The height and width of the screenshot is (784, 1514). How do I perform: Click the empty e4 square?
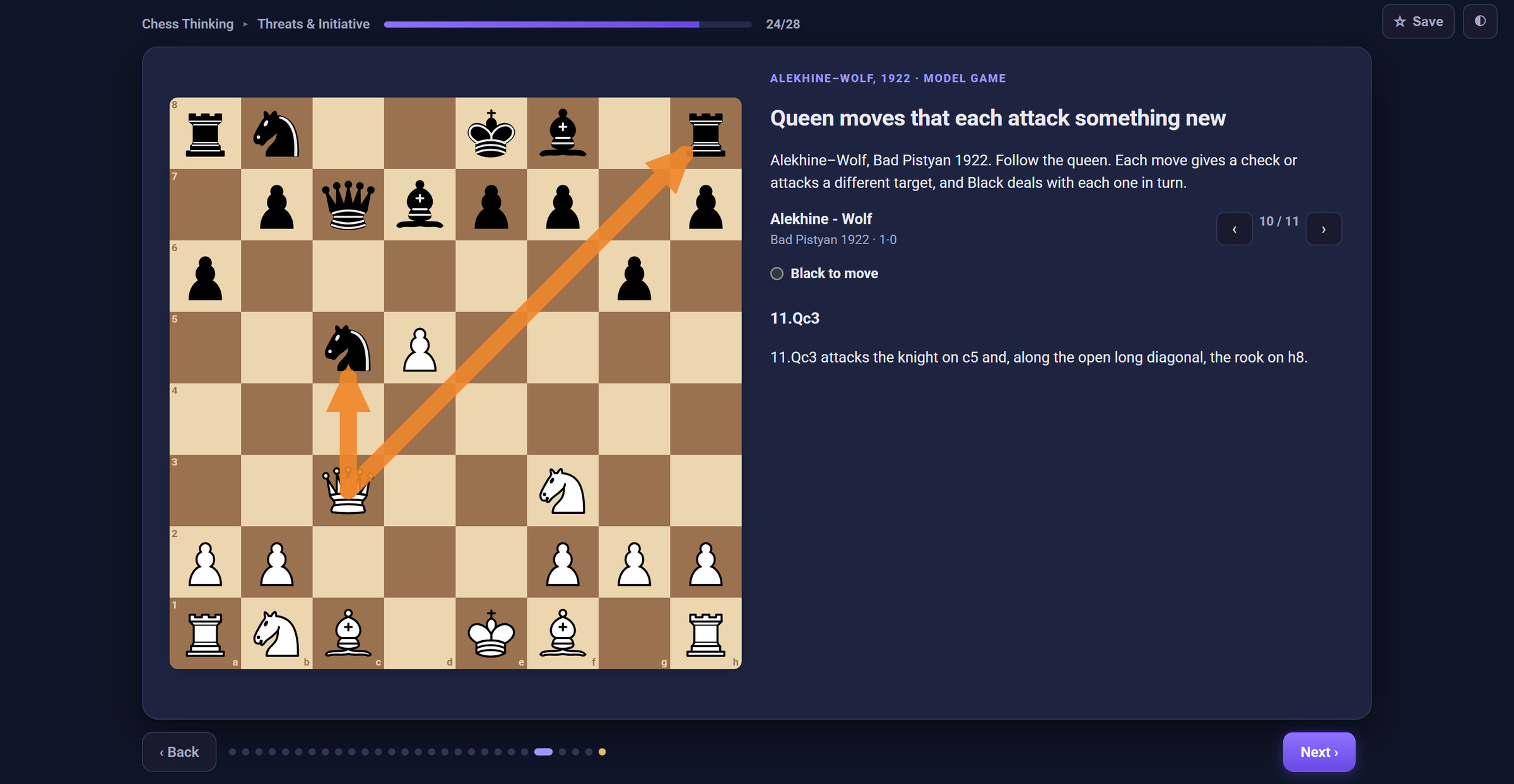(x=491, y=419)
